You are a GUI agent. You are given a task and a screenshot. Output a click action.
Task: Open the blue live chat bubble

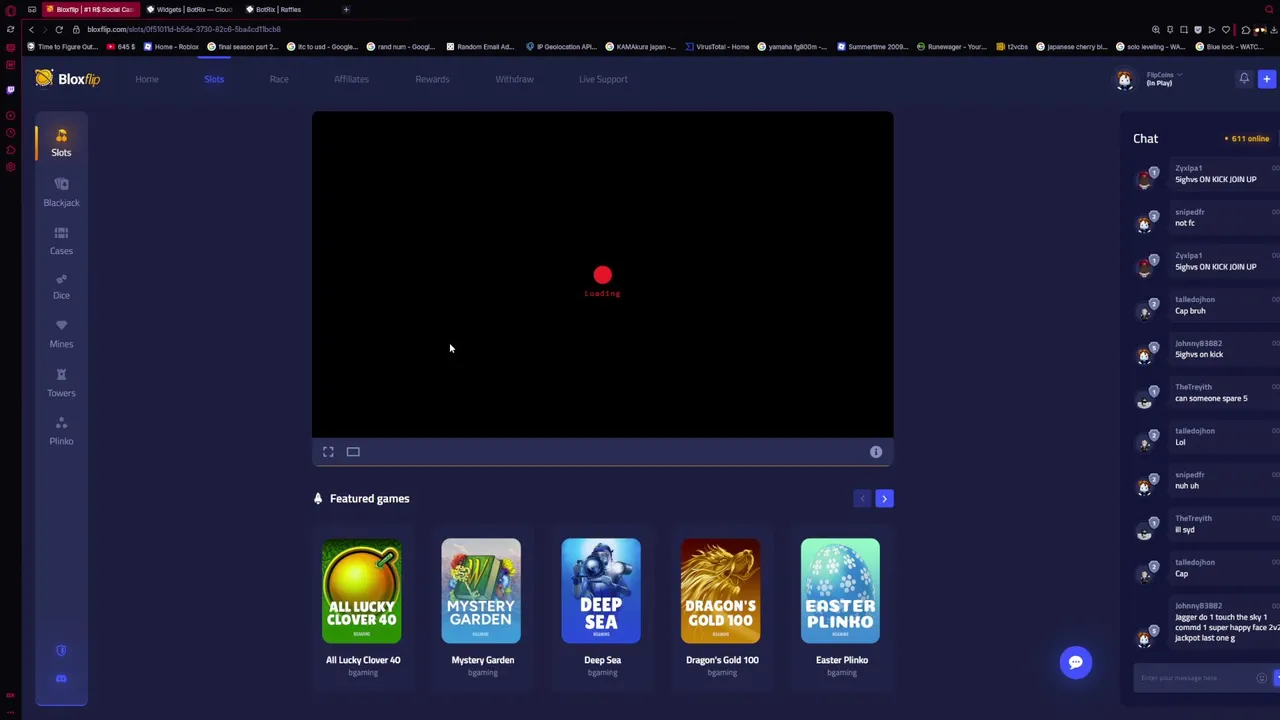1076,662
